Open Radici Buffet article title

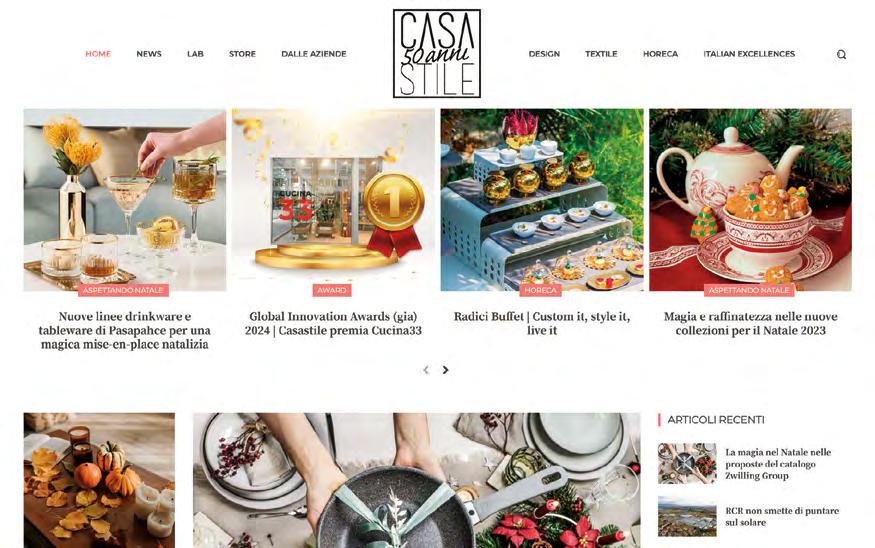tap(542, 324)
